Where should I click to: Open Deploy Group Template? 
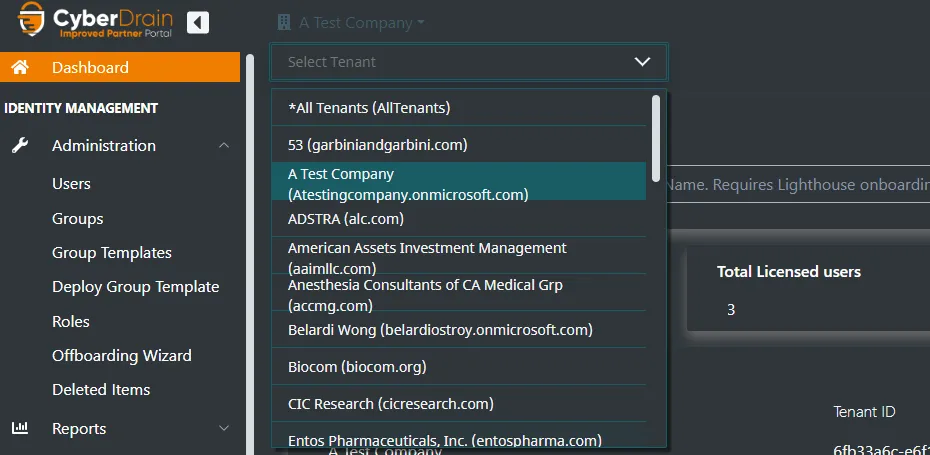coord(135,287)
